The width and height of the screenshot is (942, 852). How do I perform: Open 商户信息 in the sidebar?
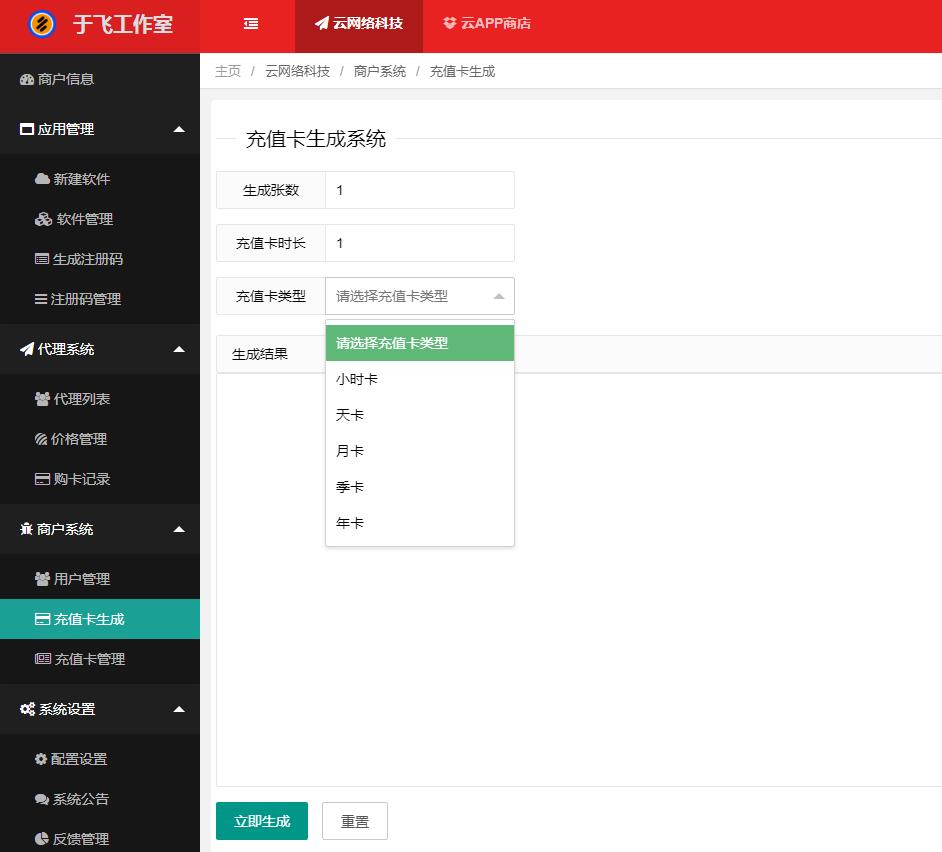(x=100, y=79)
